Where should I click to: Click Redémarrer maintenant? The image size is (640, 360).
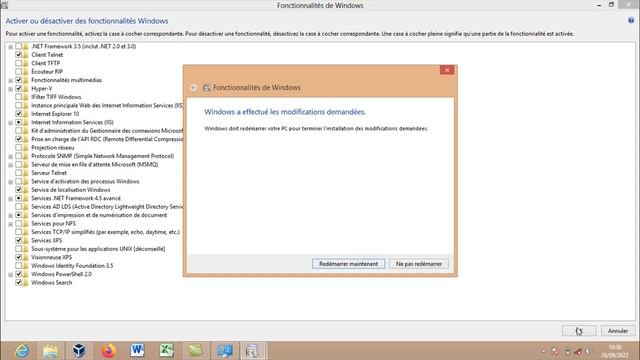click(x=348, y=264)
